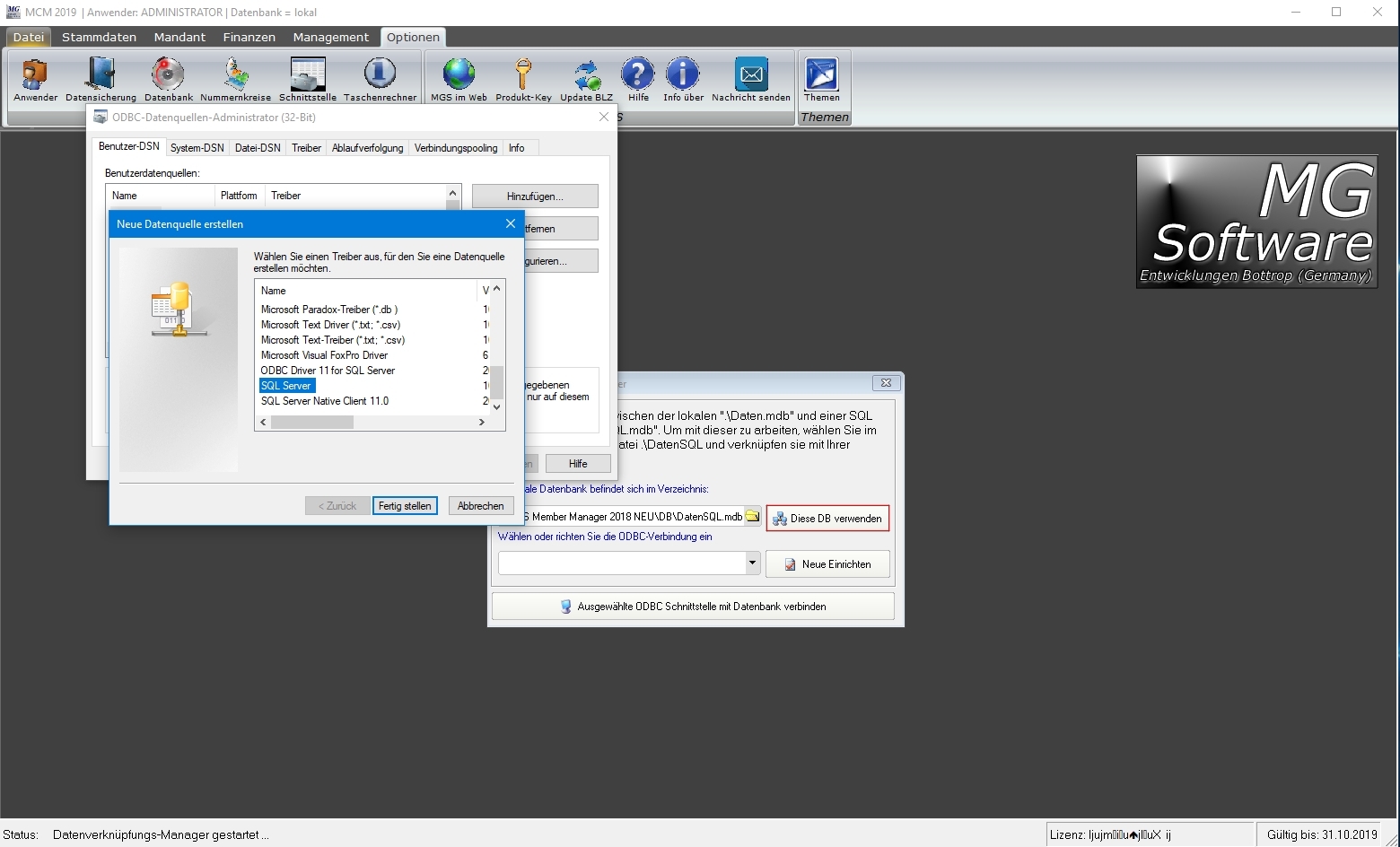
Task: Click the Diese DB verwenden button
Action: [x=827, y=519]
